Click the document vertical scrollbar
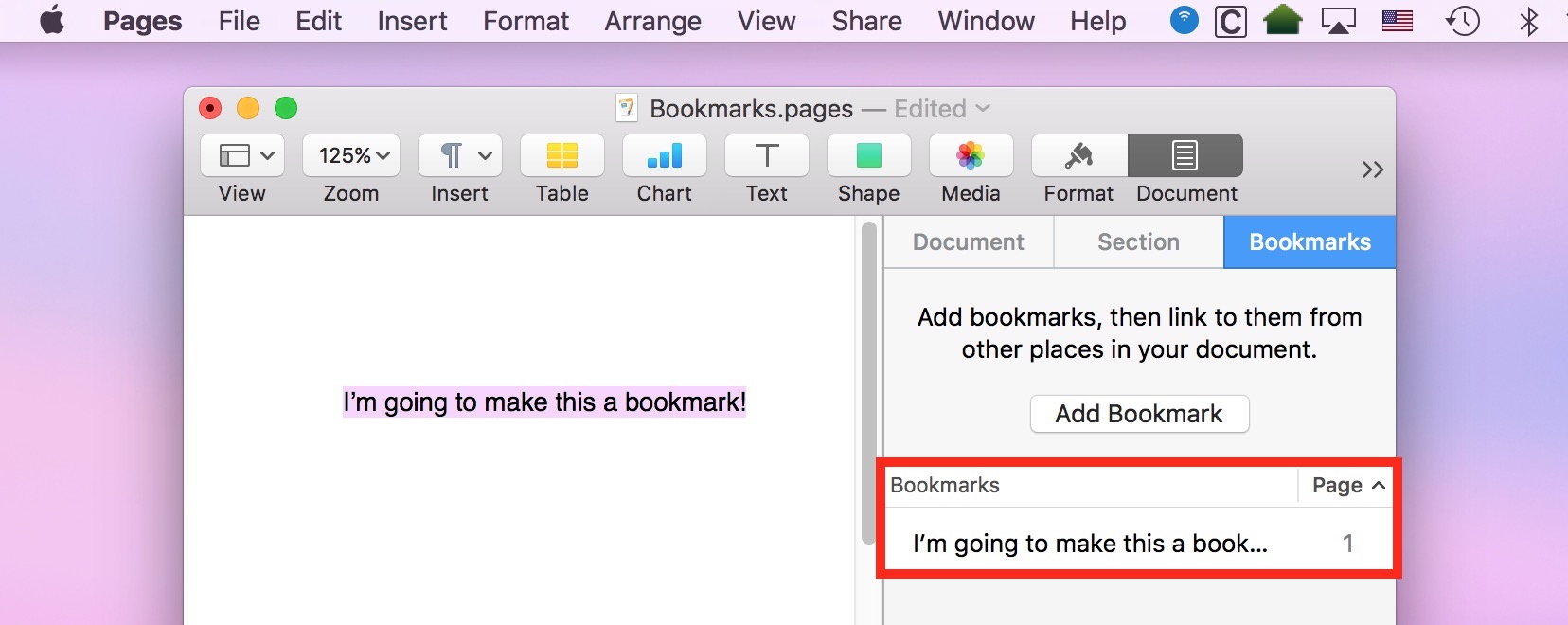 [868, 383]
